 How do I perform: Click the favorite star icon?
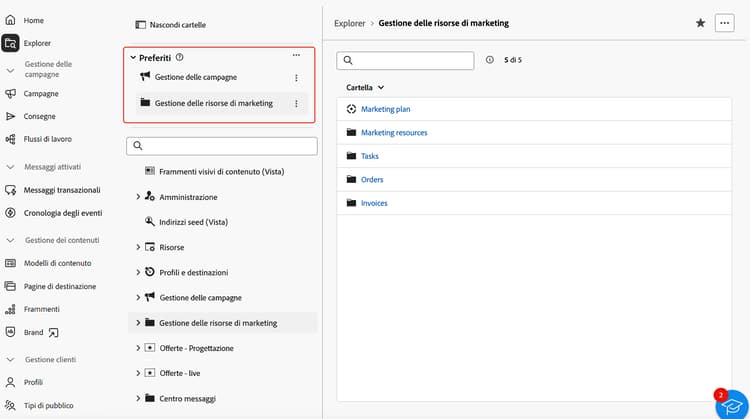pos(700,23)
